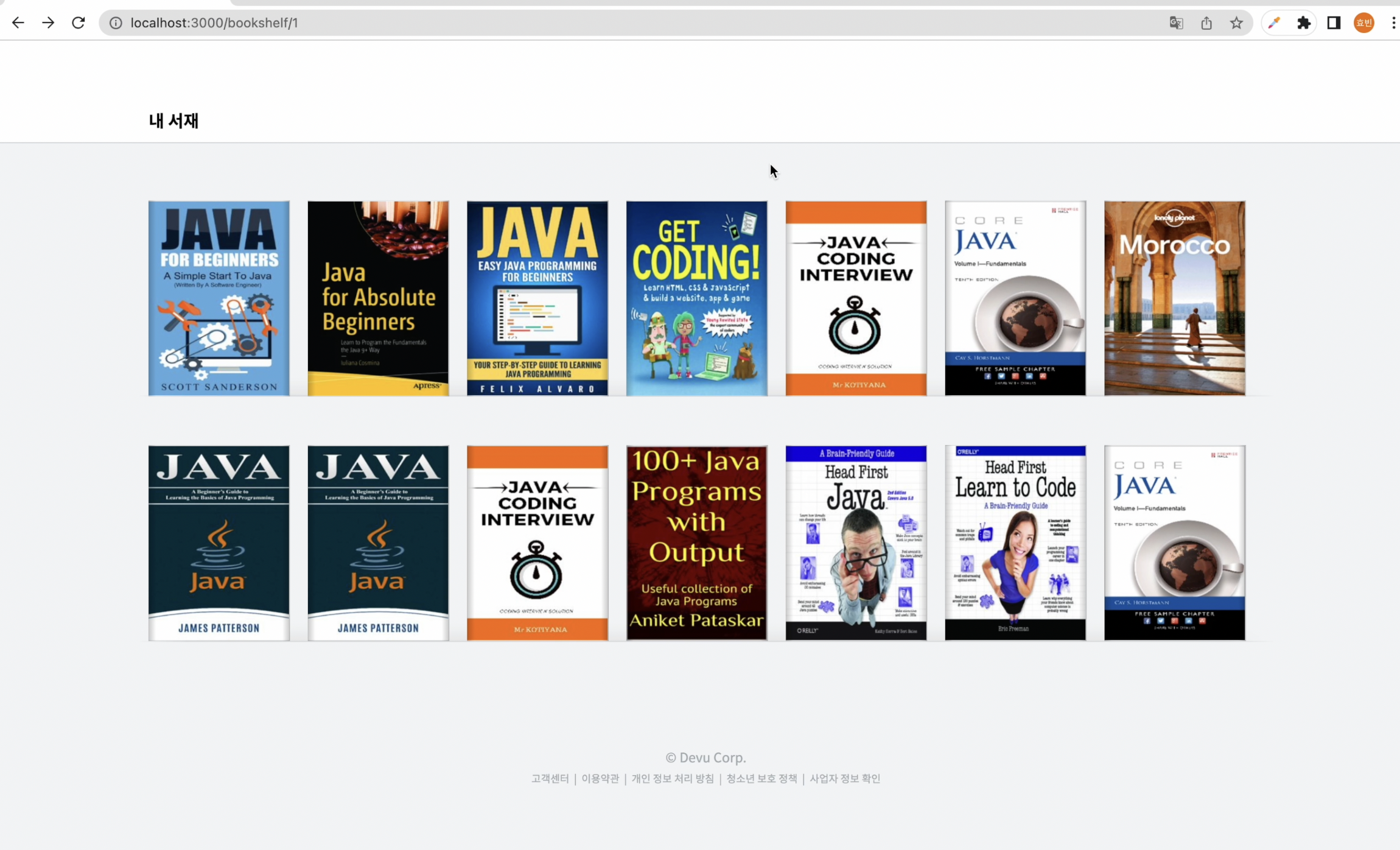Open first James Patterson Java book

point(219,543)
